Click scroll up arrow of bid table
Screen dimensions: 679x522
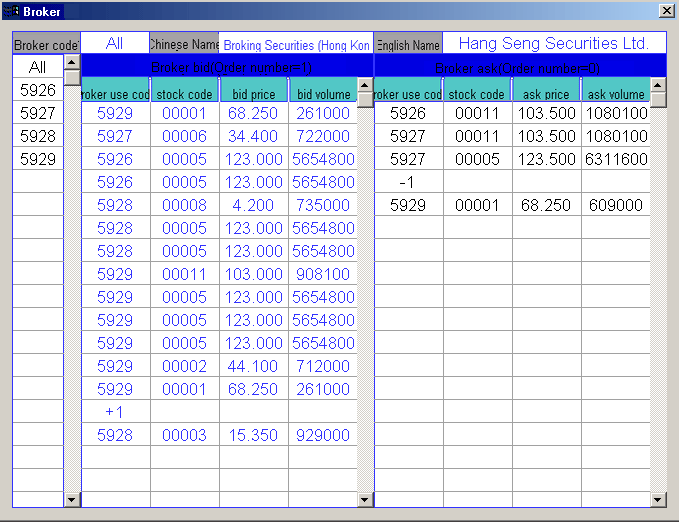click(365, 85)
